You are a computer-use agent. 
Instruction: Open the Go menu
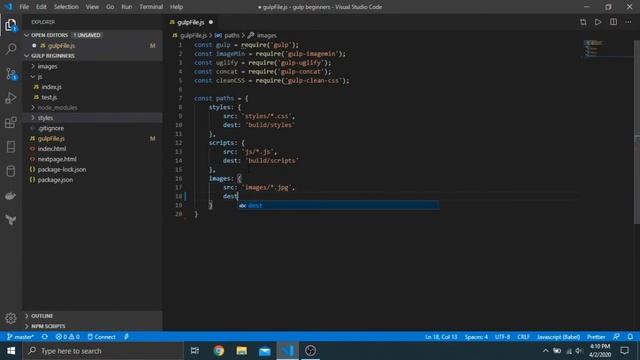coord(110,7)
